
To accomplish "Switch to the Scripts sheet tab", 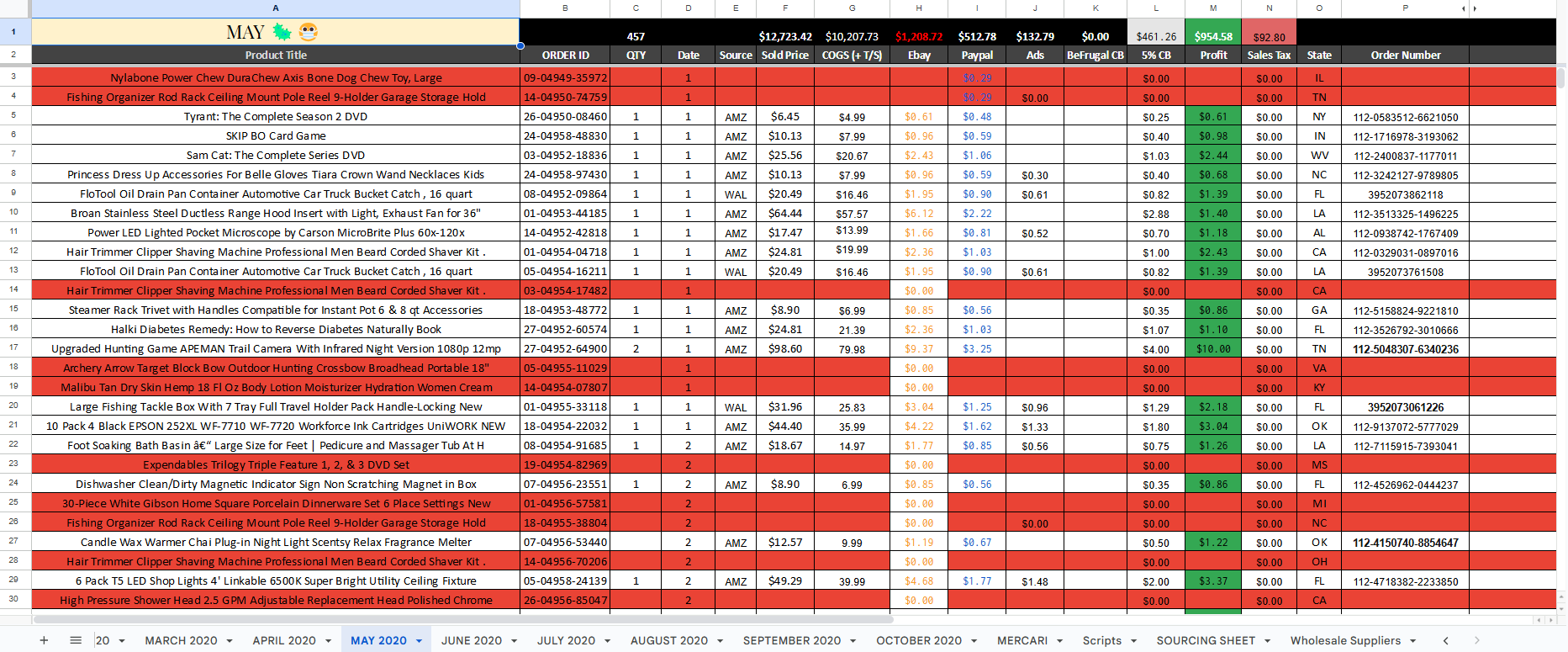I will (x=1102, y=640).
